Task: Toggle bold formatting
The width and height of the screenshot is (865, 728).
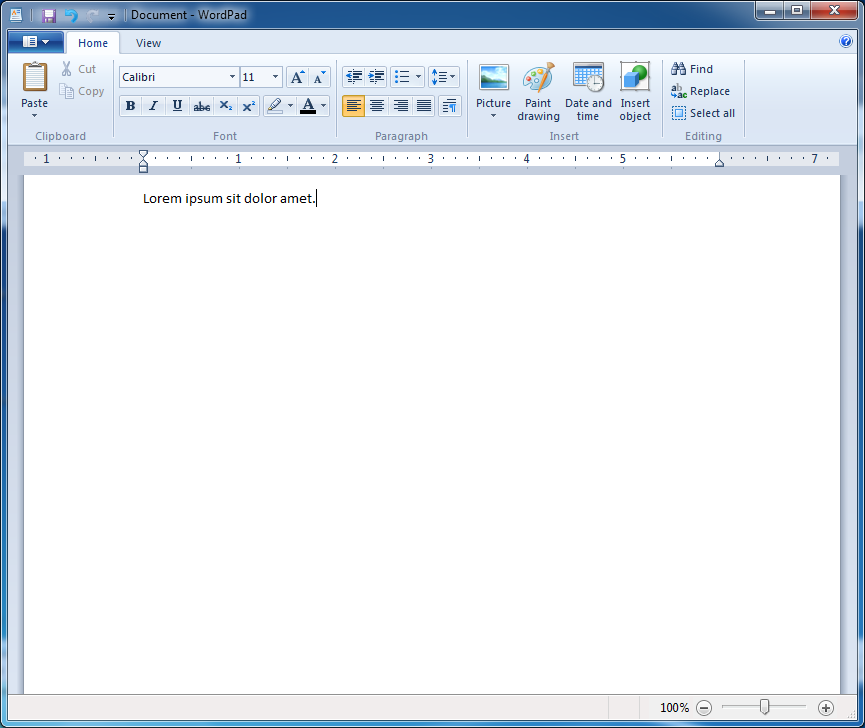Action: coord(130,106)
